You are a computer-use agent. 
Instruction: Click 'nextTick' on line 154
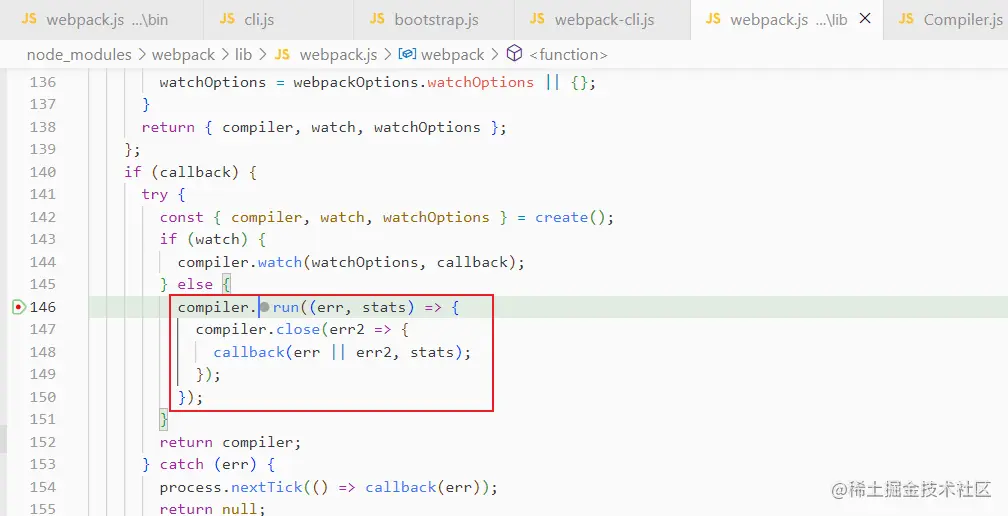(x=267, y=487)
